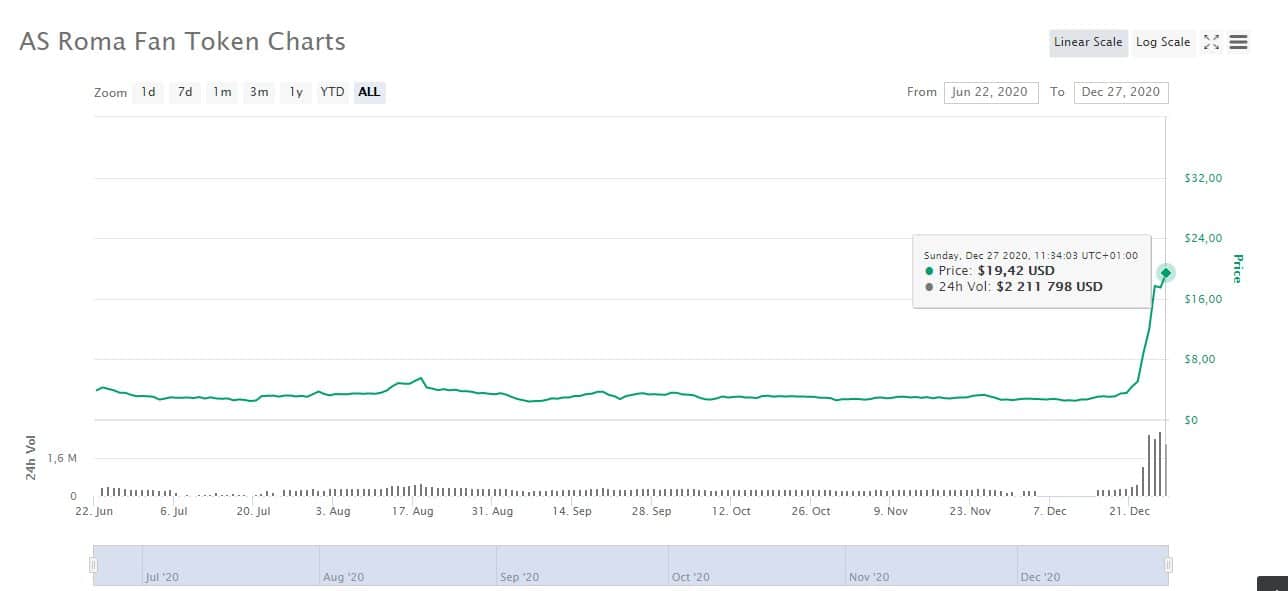The width and height of the screenshot is (1288, 591).
Task: Toggle fullscreen chart view icon
Action: pyautogui.click(x=1211, y=43)
